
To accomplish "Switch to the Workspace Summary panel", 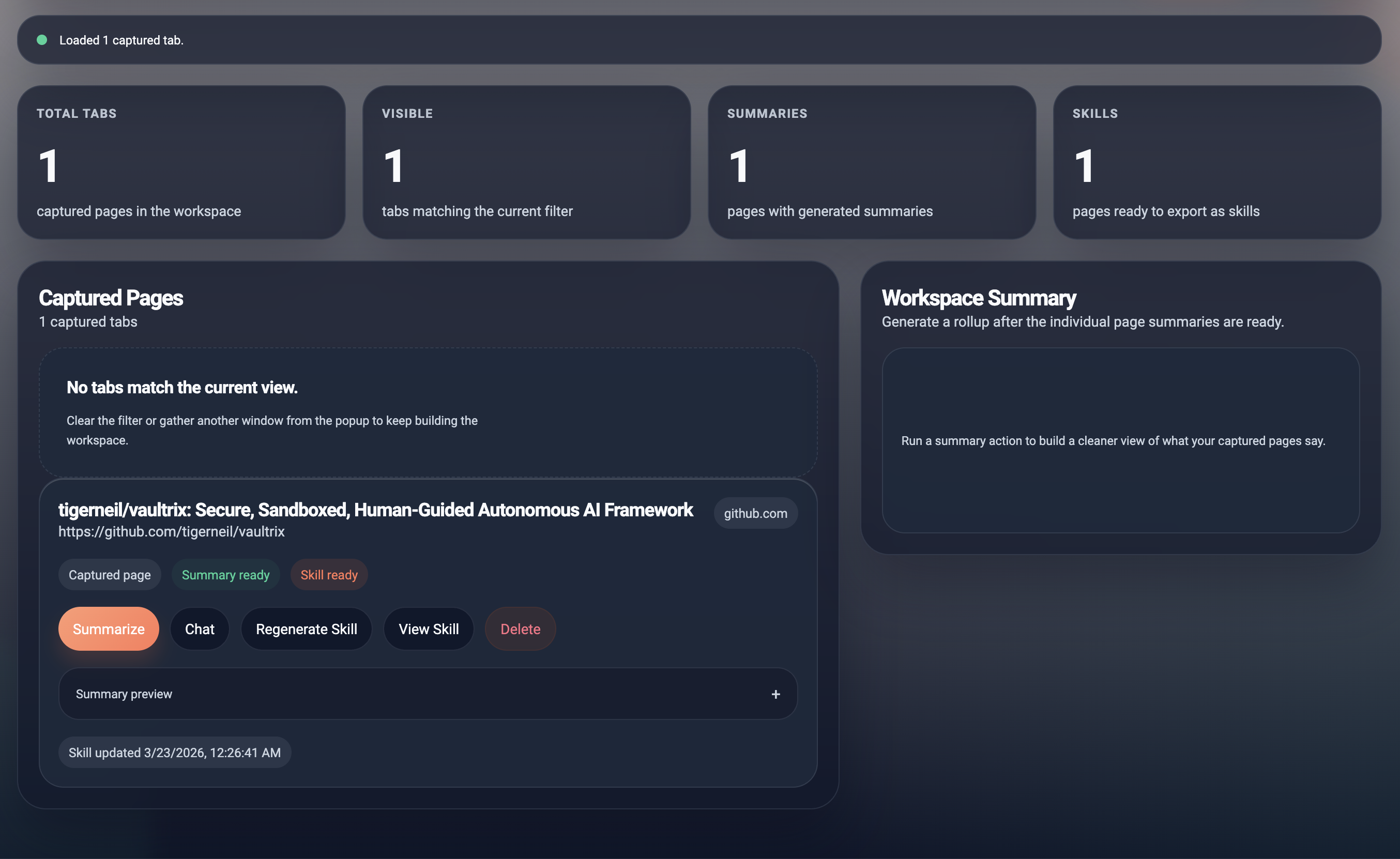I will coord(978,297).
